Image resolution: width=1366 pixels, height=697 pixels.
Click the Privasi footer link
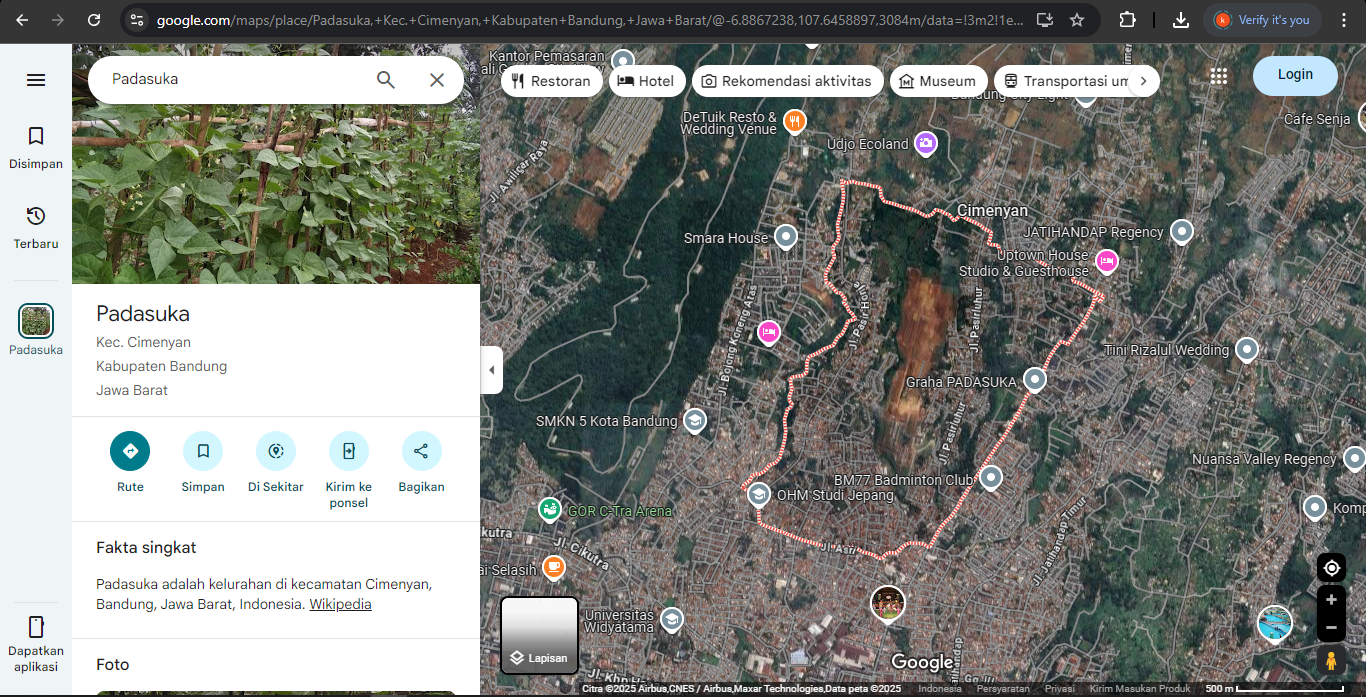[1059, 689]
